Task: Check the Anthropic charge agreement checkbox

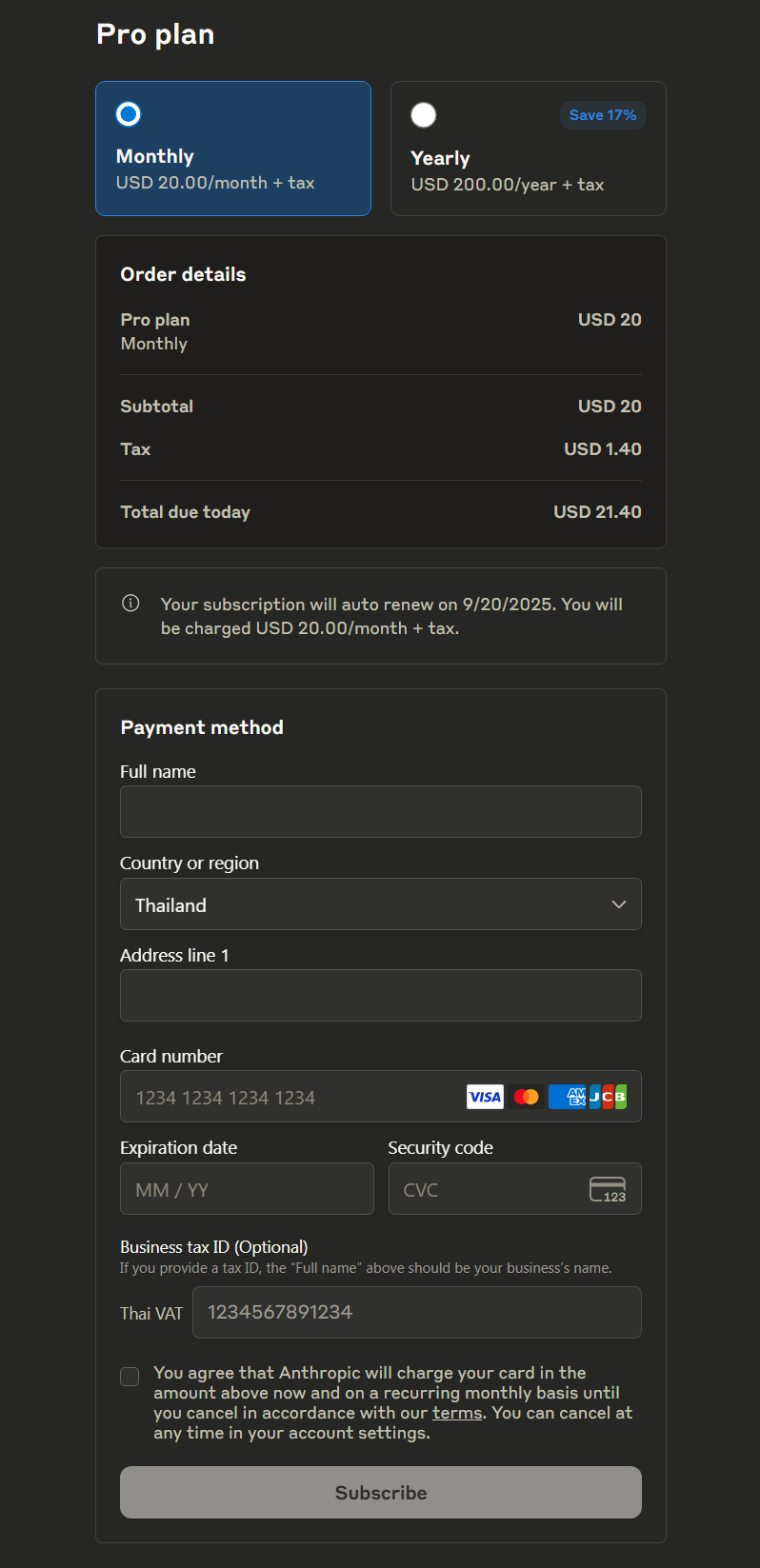Action: coord(130,1377)
